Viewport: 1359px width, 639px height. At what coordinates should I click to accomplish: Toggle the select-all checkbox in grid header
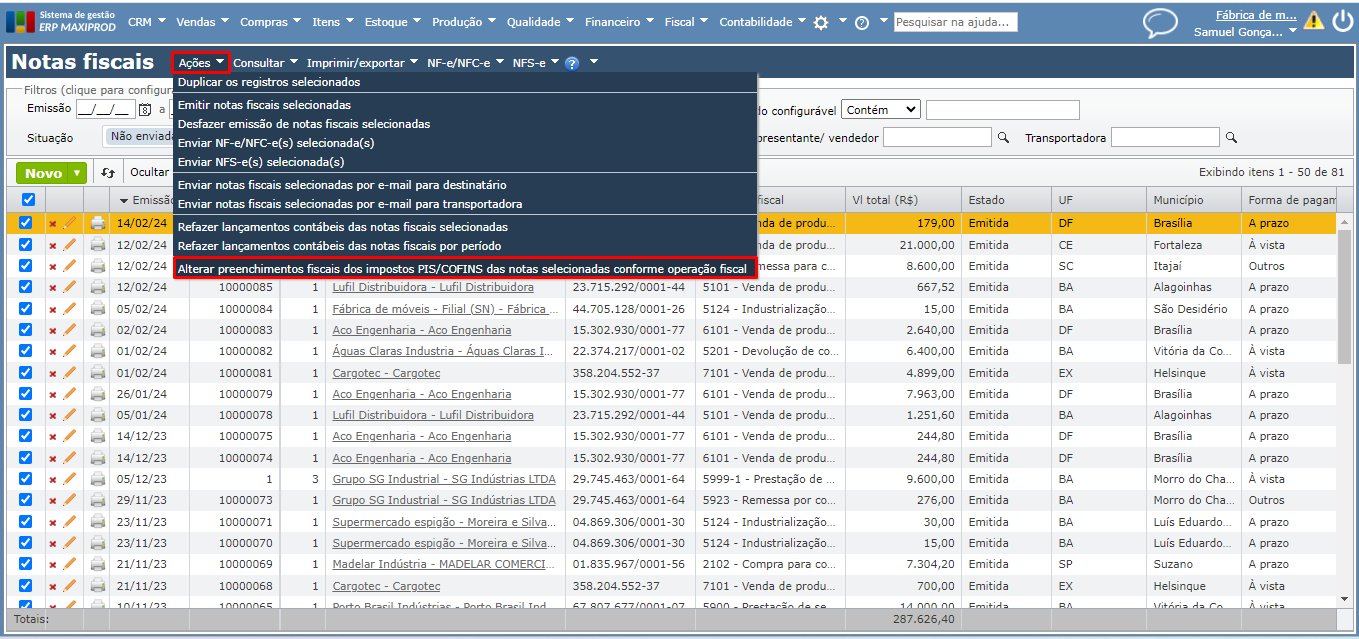27,200
